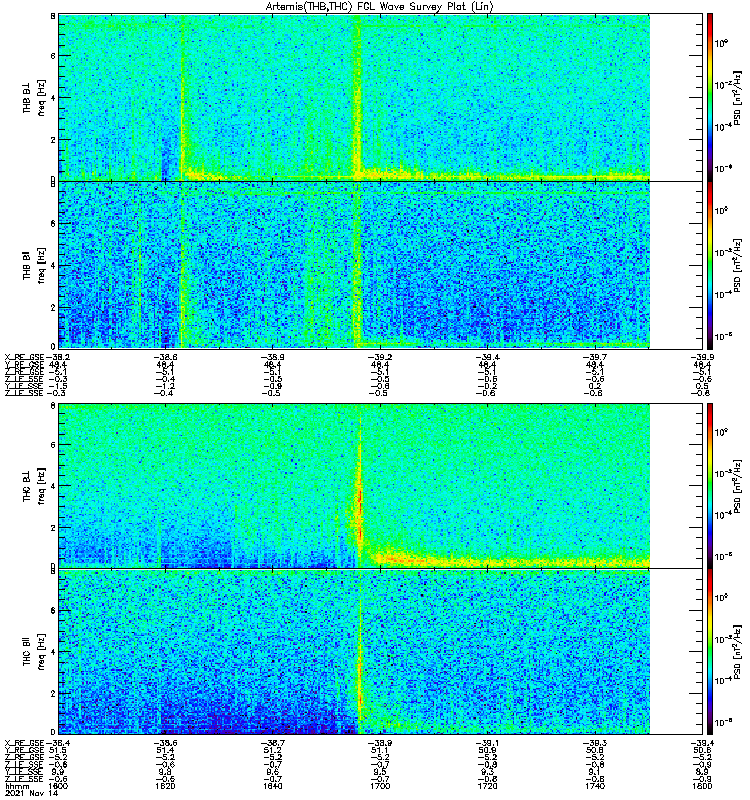Click the color bar beside the THC B⊥ panel
The image size is (750, 800).
pyautogui.click(x=710, y=485)
